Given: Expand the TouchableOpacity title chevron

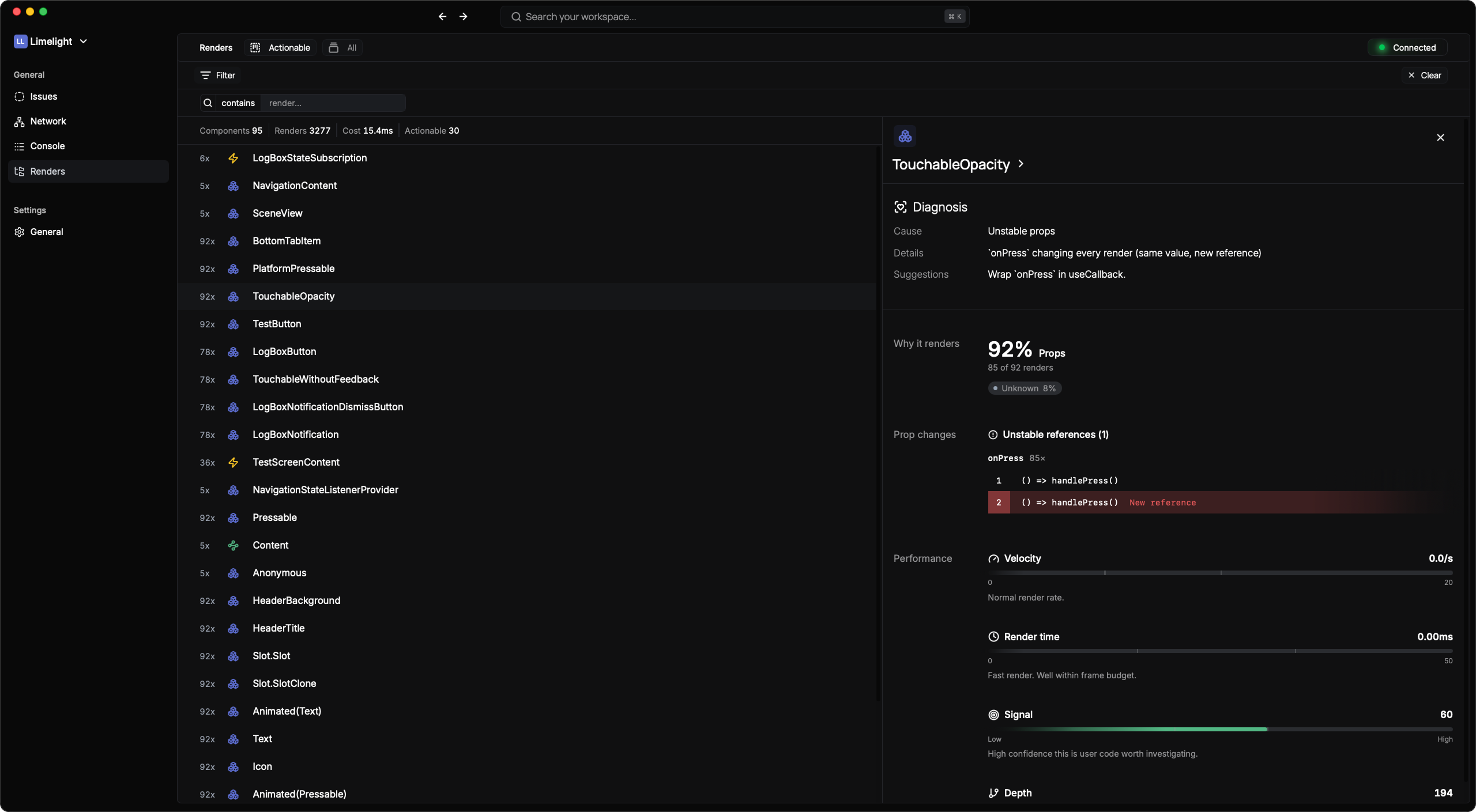Looking at the screenshot, I should 1021,164.
